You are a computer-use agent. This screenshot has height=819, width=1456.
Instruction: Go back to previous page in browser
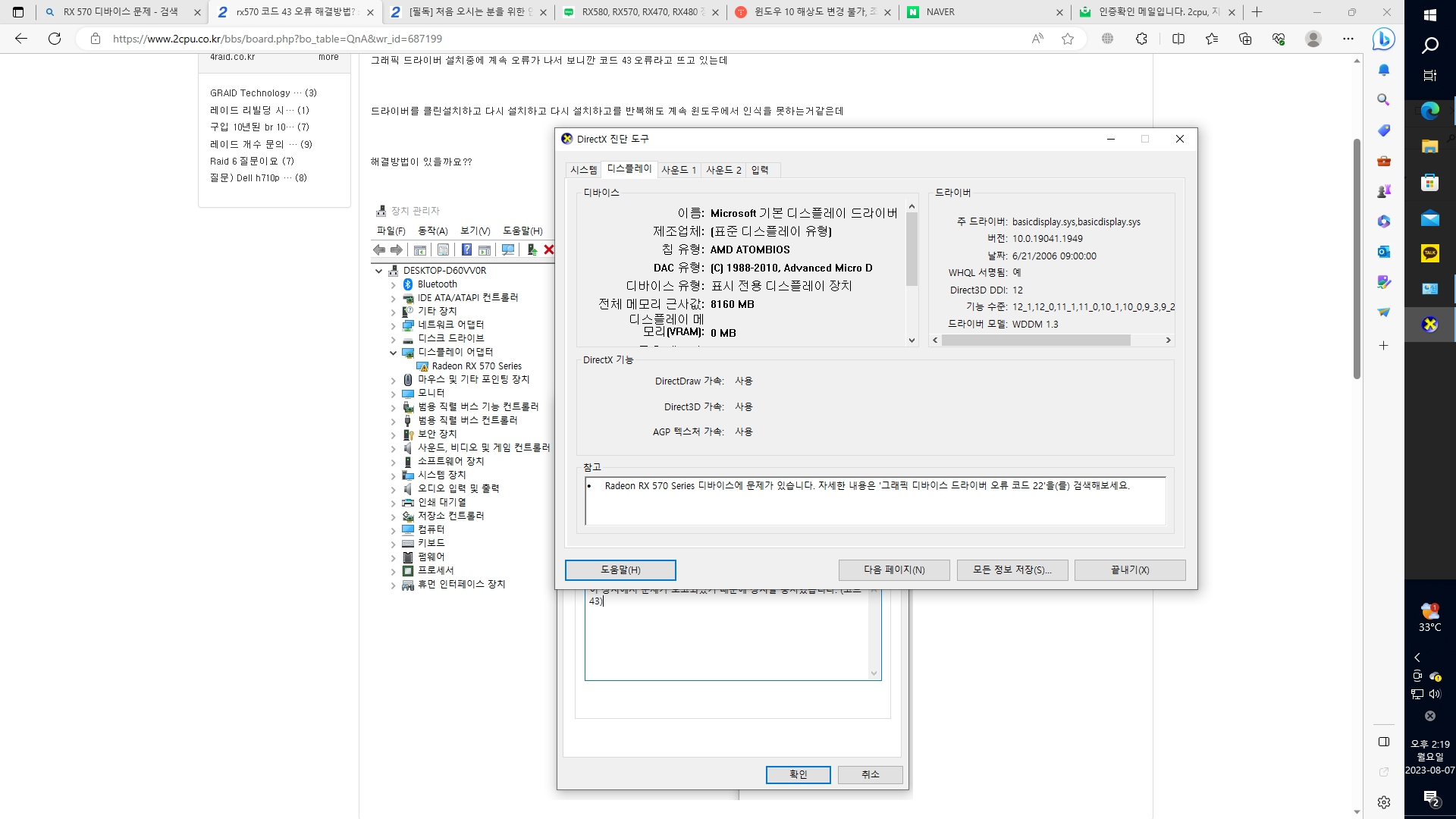21,39
